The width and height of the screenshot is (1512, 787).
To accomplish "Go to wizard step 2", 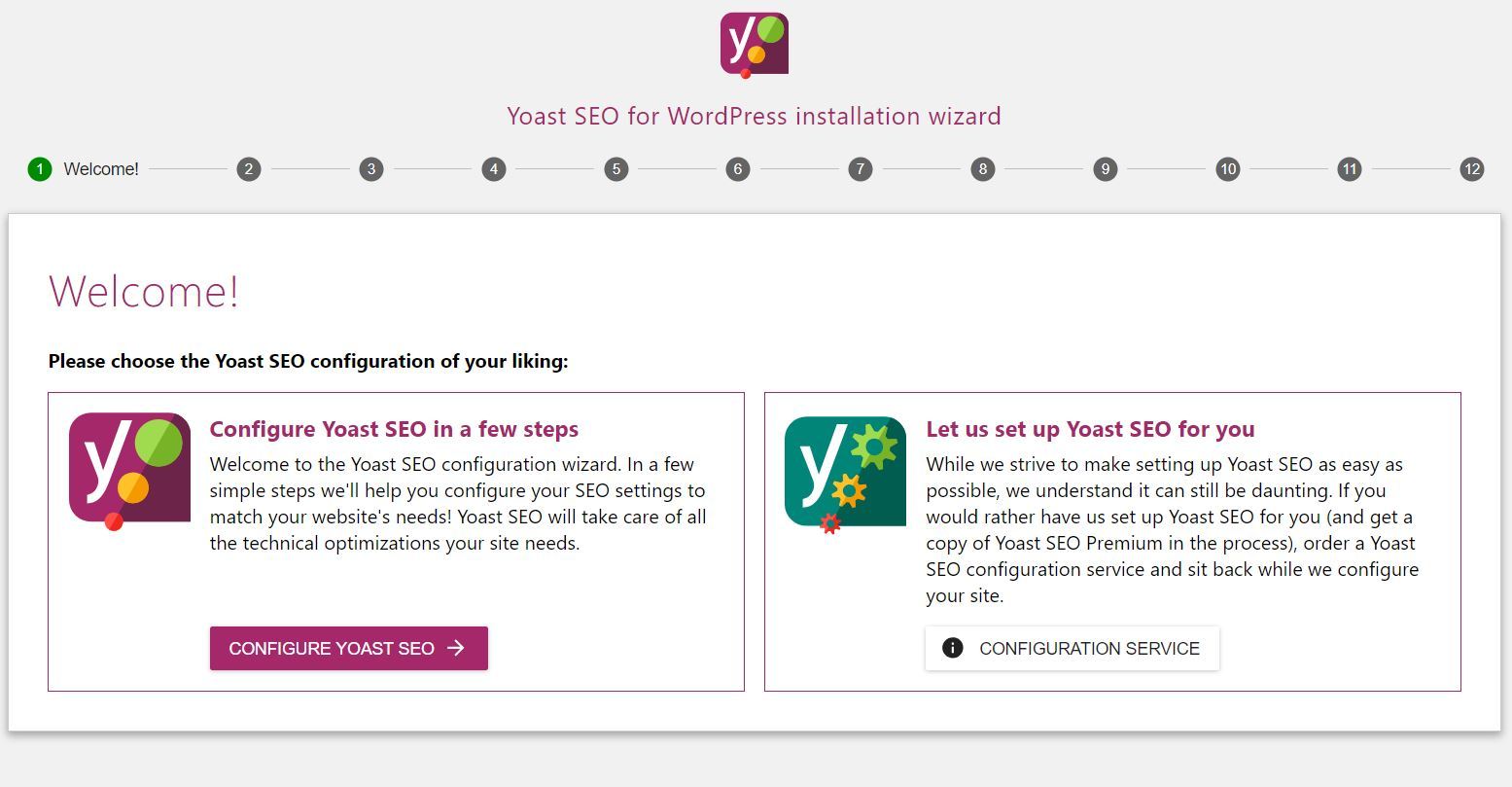I will [249, 169].
